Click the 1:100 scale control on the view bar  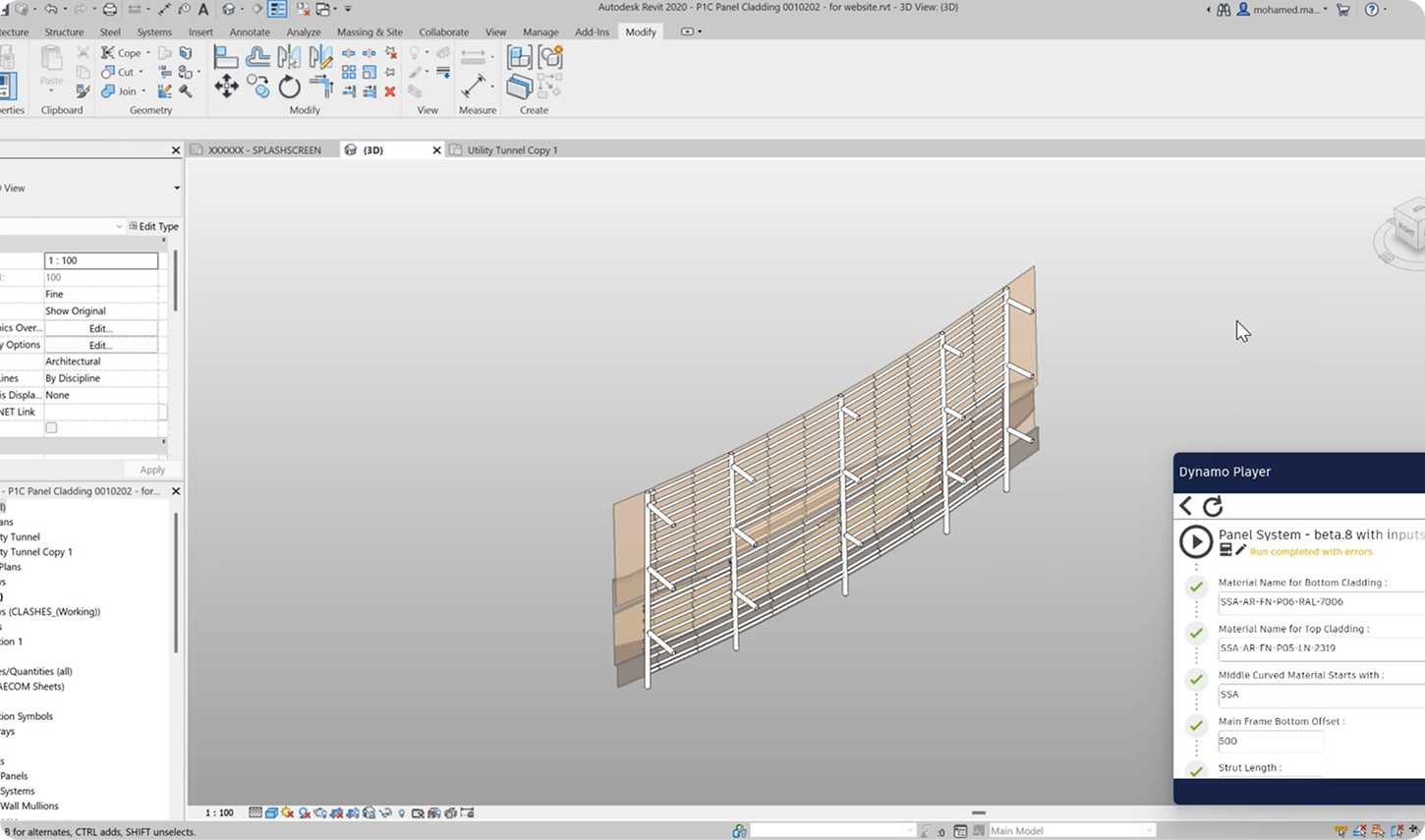coord(221,812)
